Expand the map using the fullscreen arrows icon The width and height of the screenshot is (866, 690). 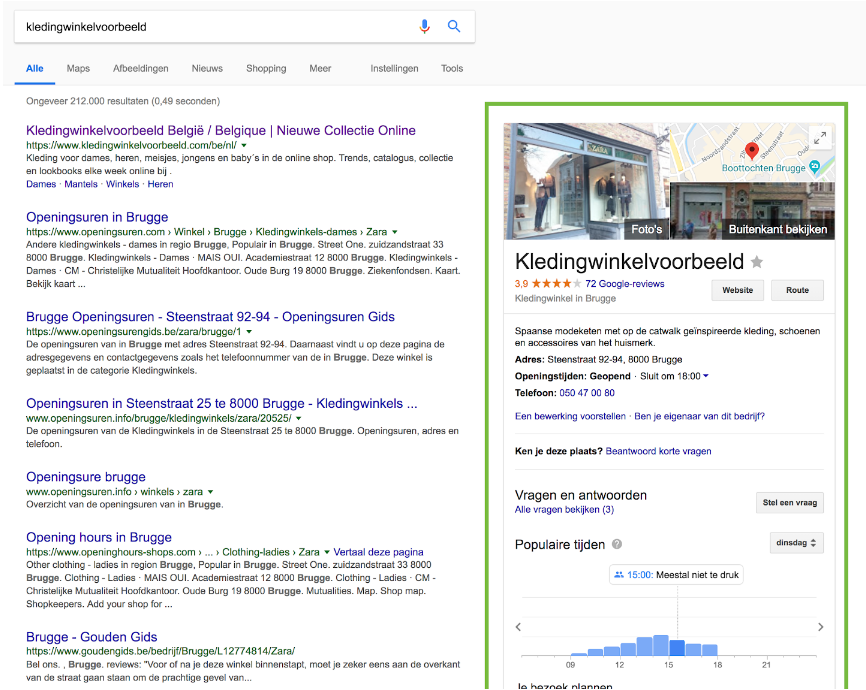click(820, 137)
